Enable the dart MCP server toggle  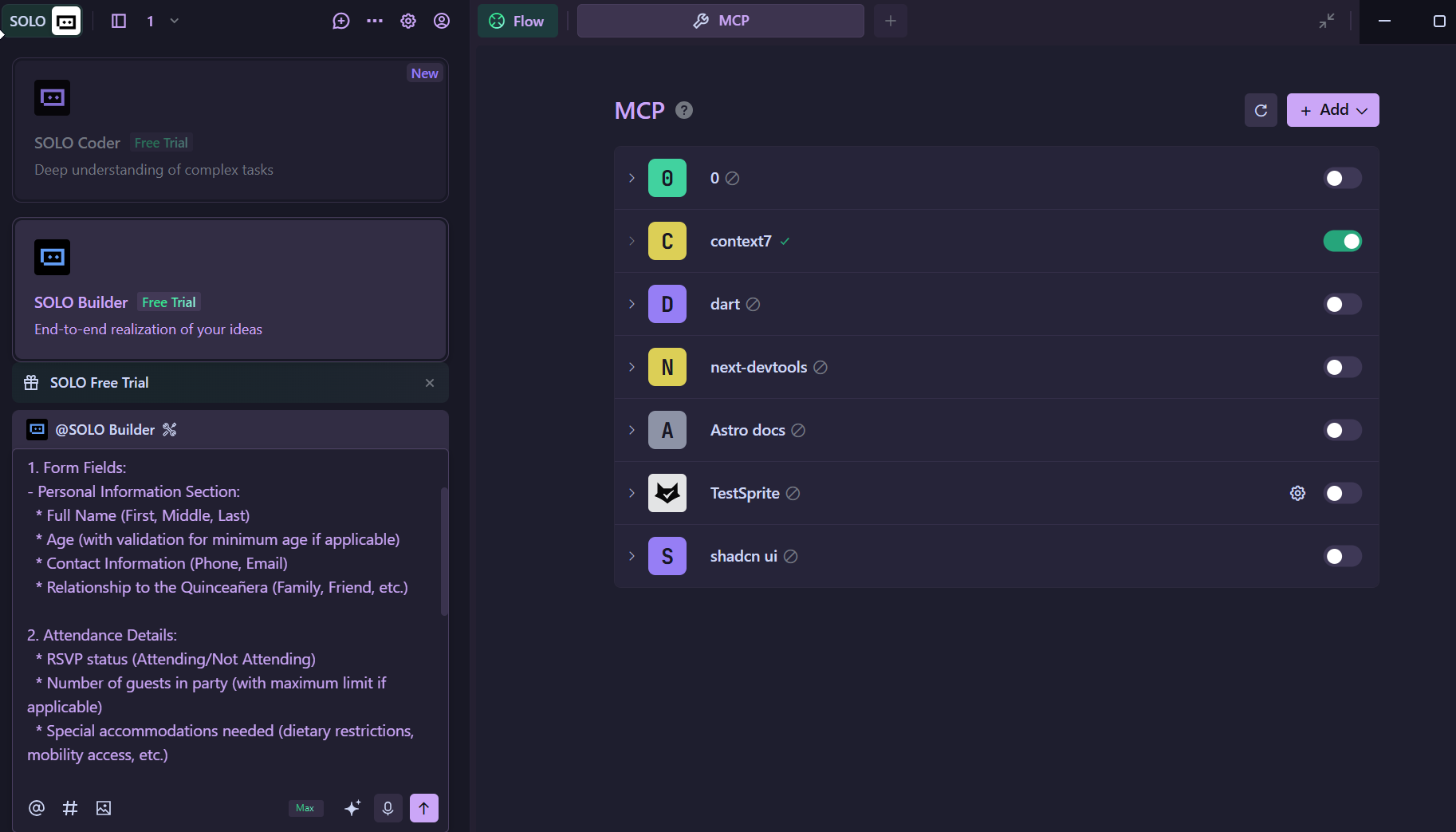[x=1342, y=304]
